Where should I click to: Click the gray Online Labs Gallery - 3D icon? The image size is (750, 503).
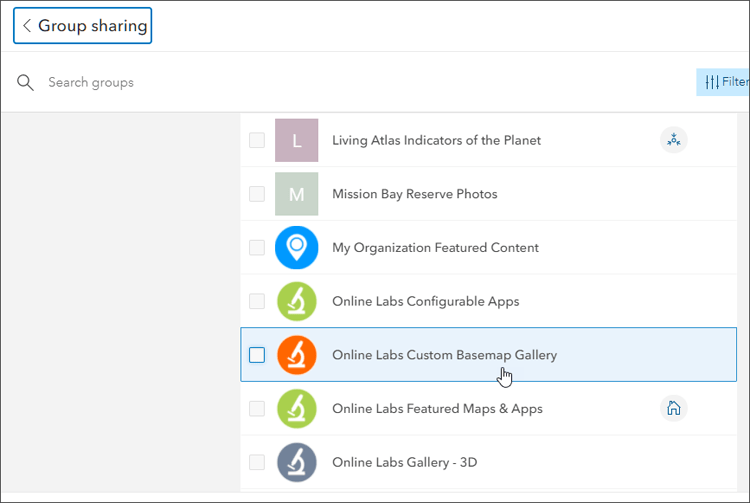(296, 462)
